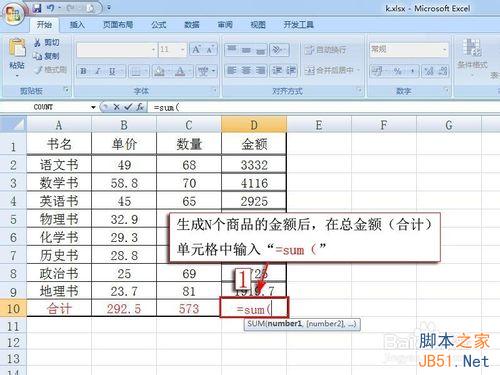Click the accounting number format icon
Screen dimensions: 500x375
(x=377, y=71)
